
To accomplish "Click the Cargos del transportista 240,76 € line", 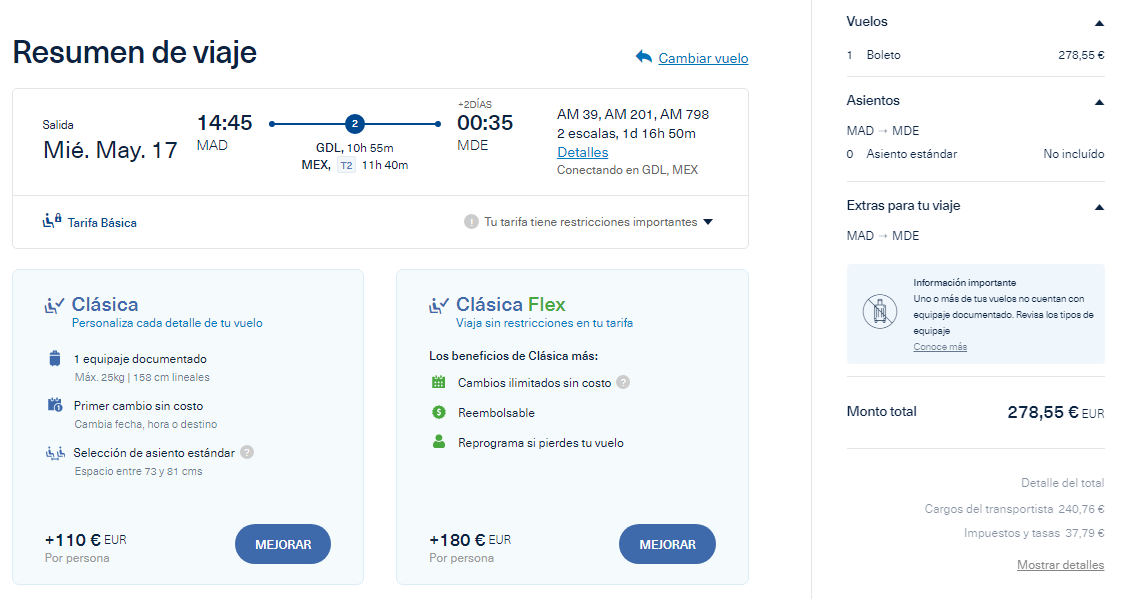I will point(1014,509).
